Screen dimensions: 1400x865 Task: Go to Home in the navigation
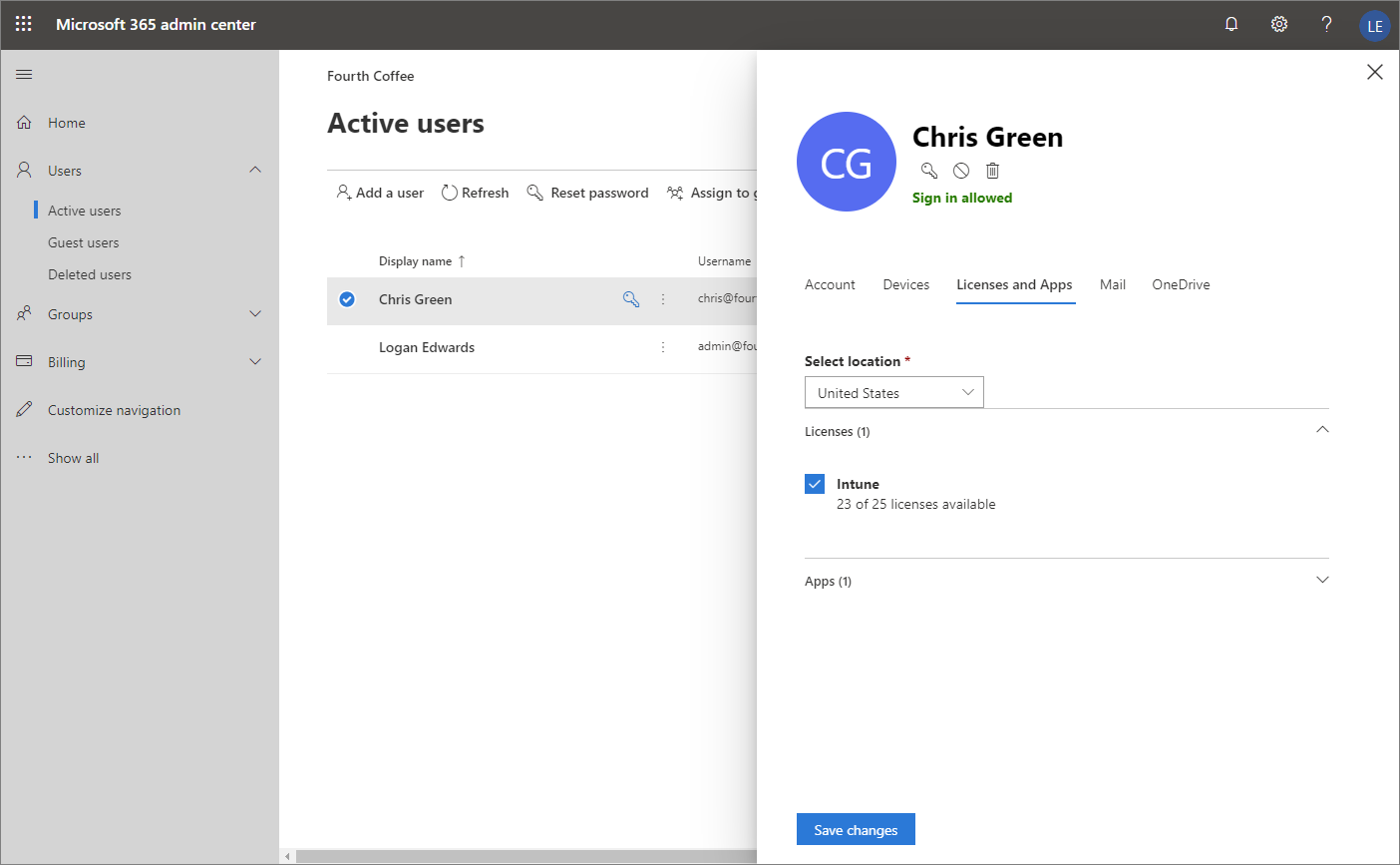click(67, 123)
